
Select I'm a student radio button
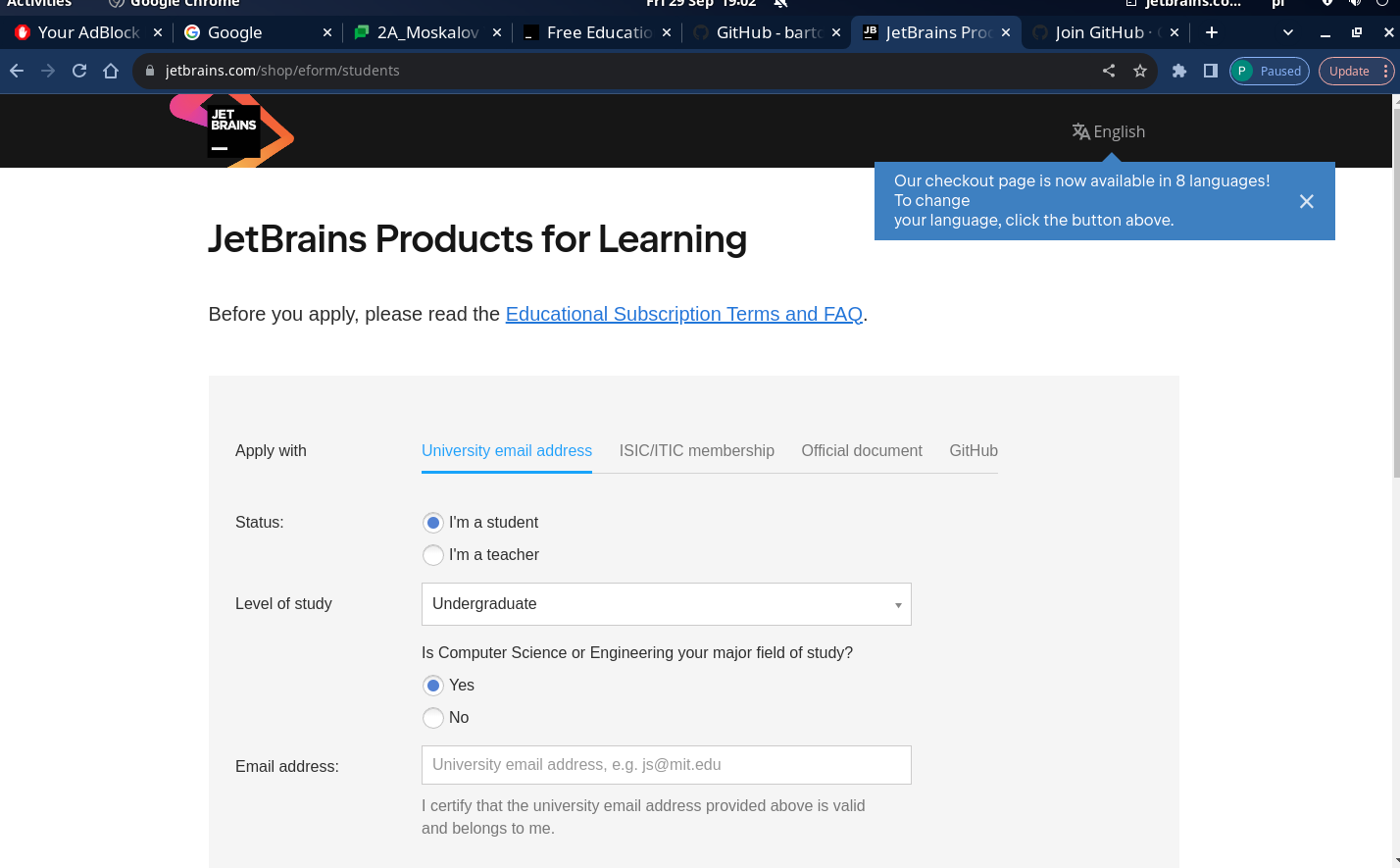coord(433,523)
